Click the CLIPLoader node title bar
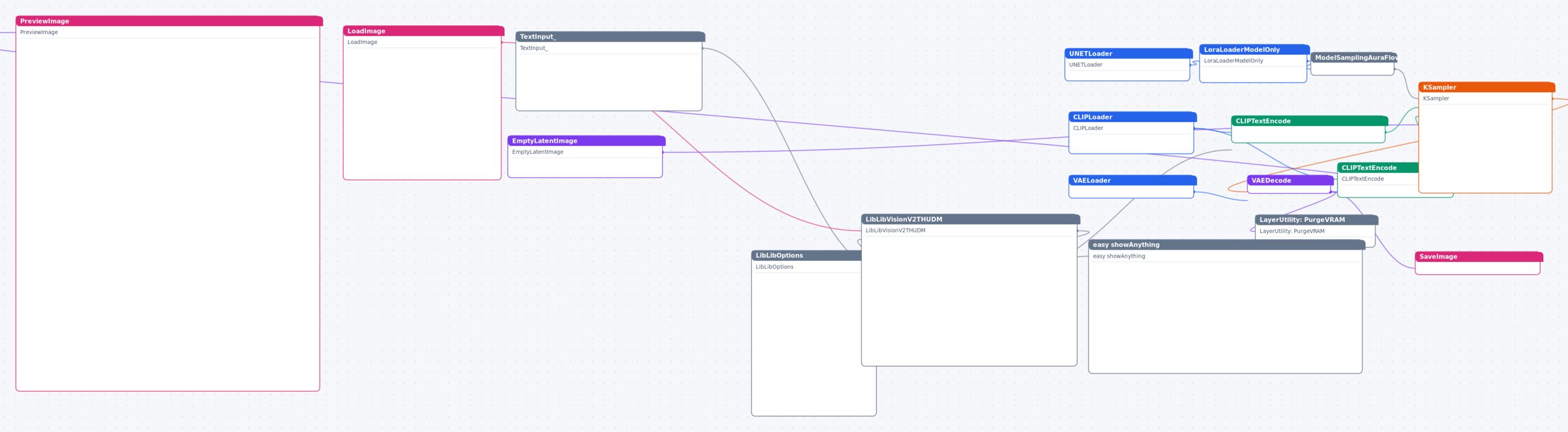Screen dimensions: 1568x432 click(1132, 117)
